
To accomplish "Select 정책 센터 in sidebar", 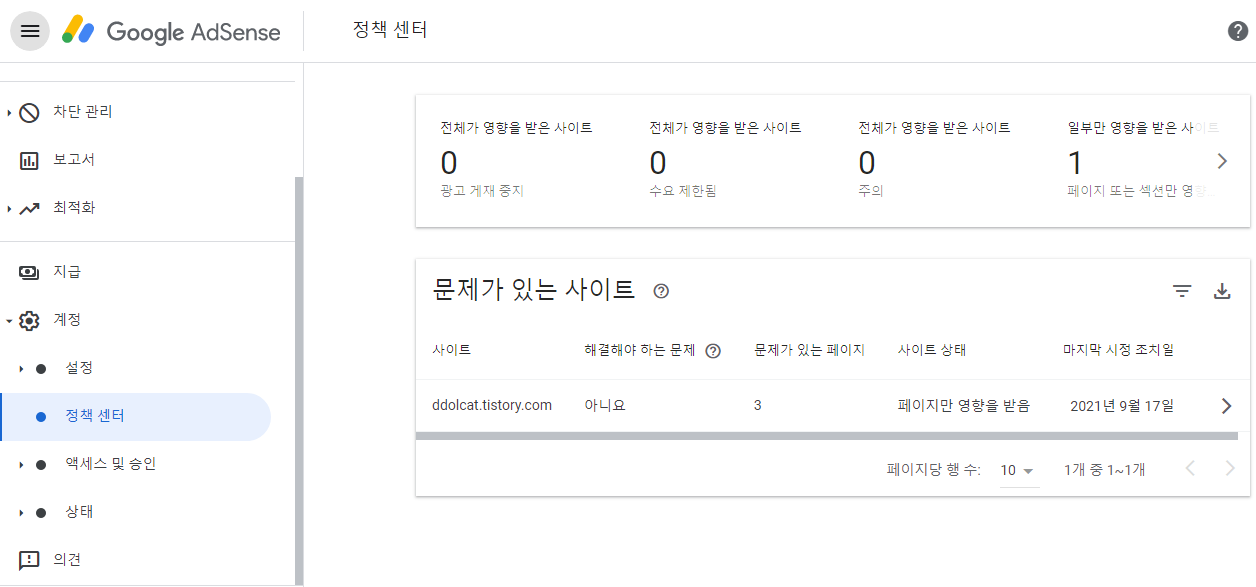I will pos(95,416).
